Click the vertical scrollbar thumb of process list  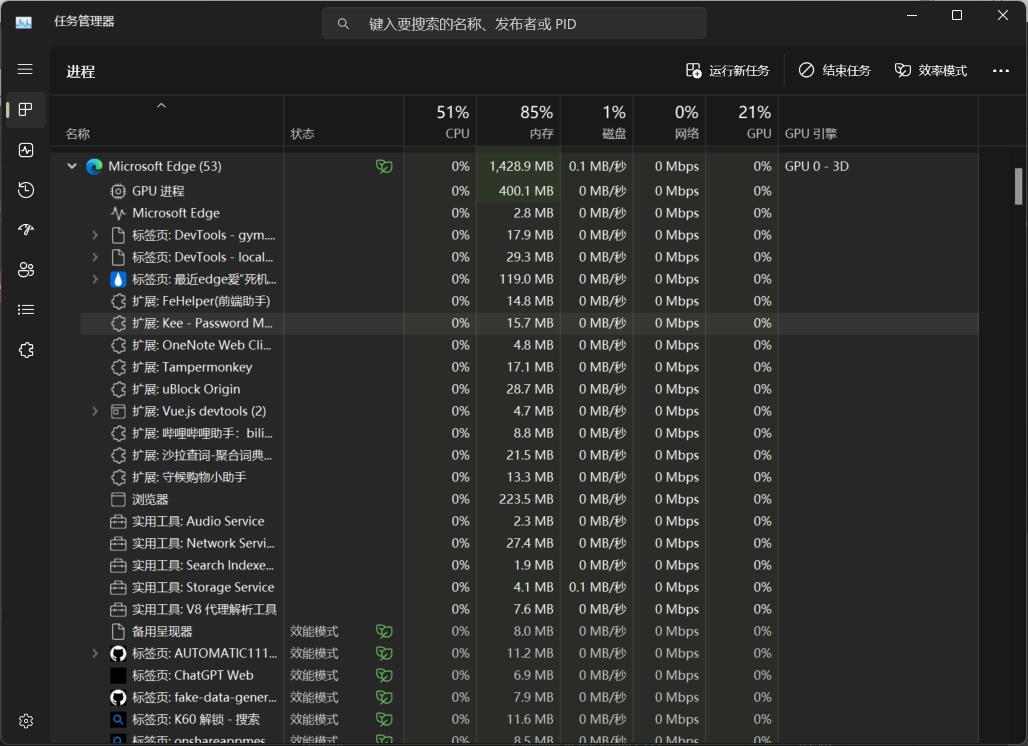pos(1018,186)
